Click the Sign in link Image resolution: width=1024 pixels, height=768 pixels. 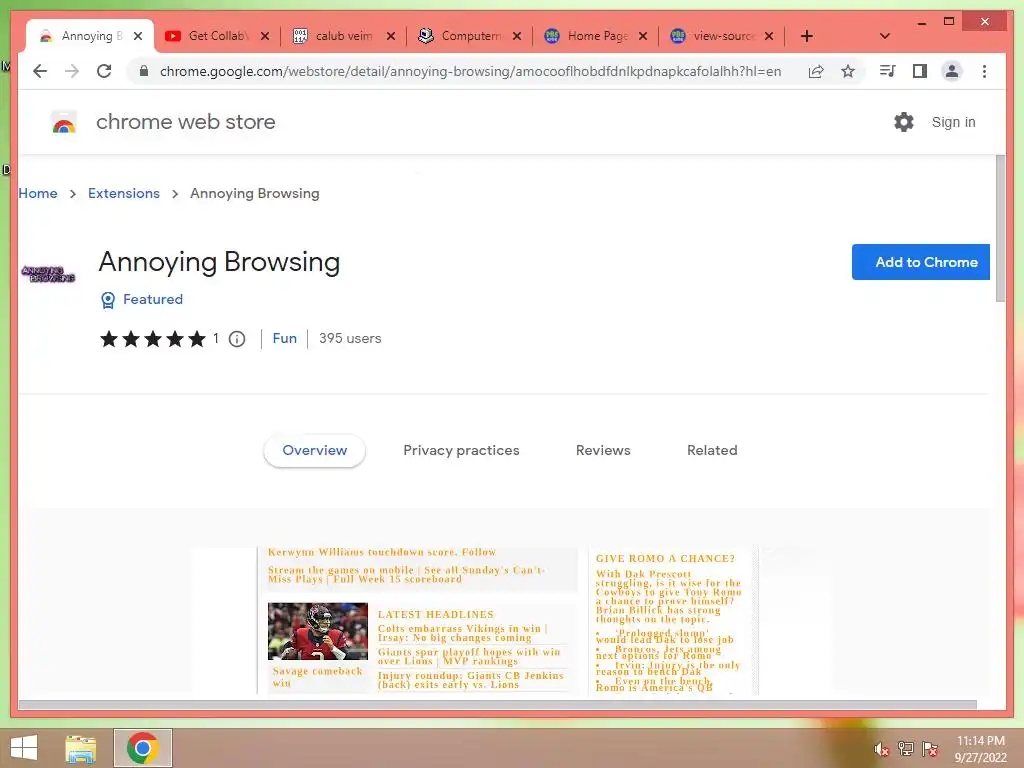pyautogui.click(x=953, y=122)
